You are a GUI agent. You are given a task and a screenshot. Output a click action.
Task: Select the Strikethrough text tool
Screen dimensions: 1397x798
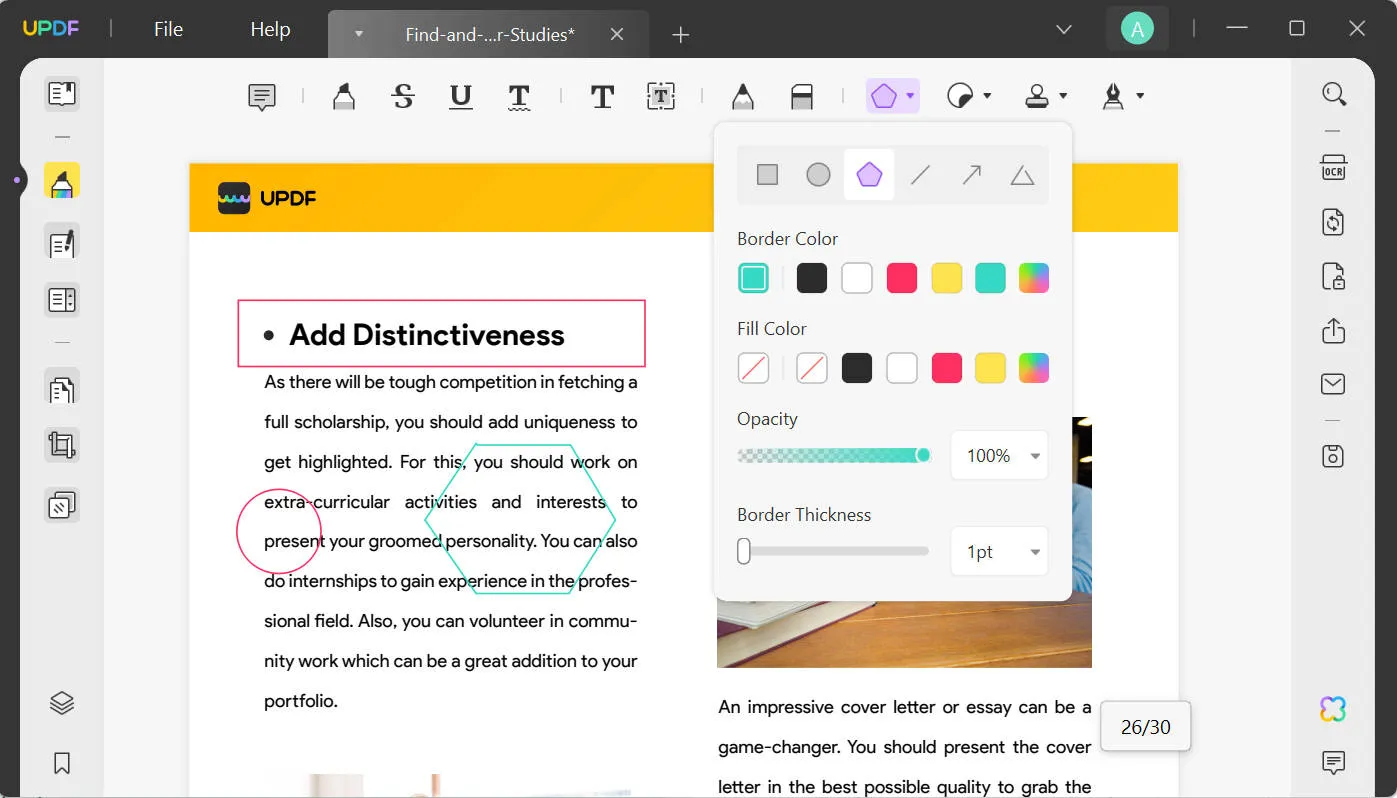[403, 96]
